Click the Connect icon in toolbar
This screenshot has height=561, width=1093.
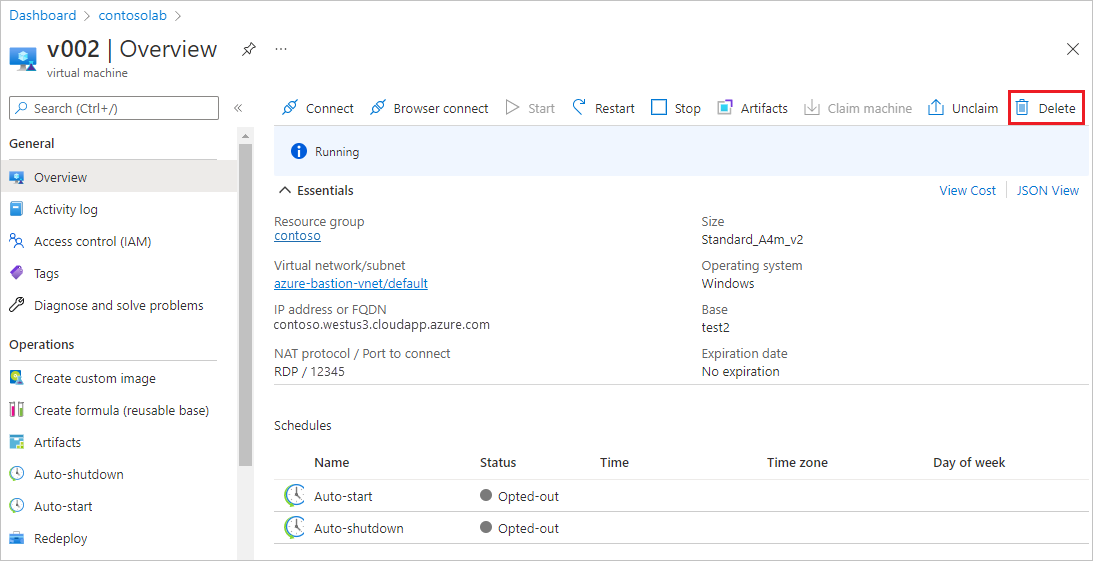(290, 108)
